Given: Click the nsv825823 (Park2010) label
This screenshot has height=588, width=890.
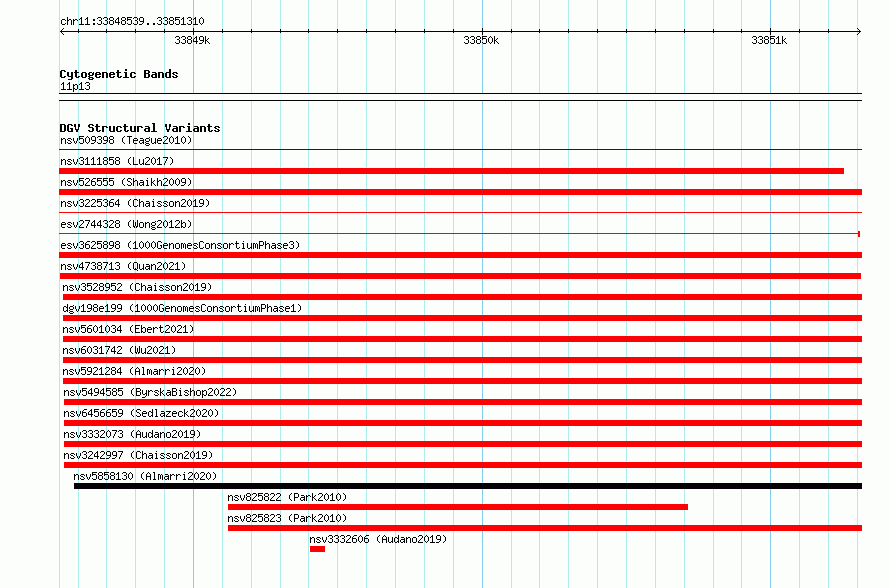Looking at the screenshot, I should (x=287, y=518).
